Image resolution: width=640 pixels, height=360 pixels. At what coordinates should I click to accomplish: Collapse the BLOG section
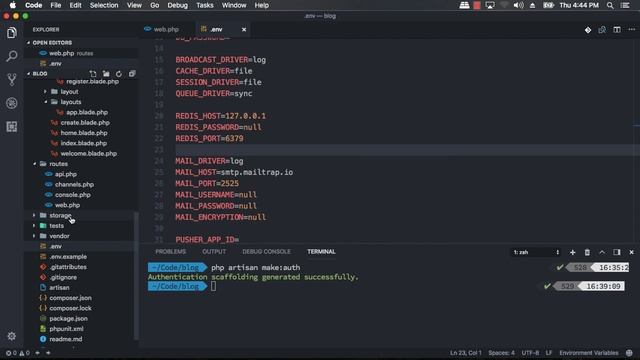(40, 73)
